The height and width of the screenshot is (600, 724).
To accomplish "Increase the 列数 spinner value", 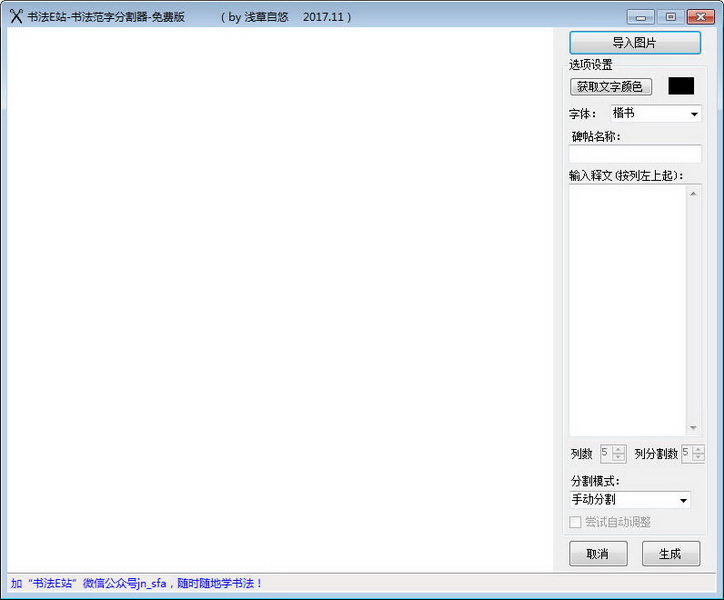I will point(619,449).
